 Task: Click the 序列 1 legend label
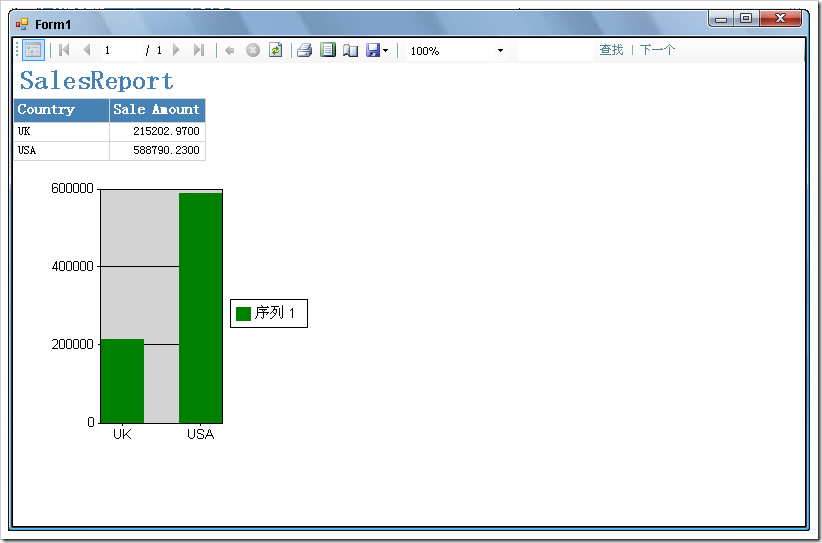point(275,313)
